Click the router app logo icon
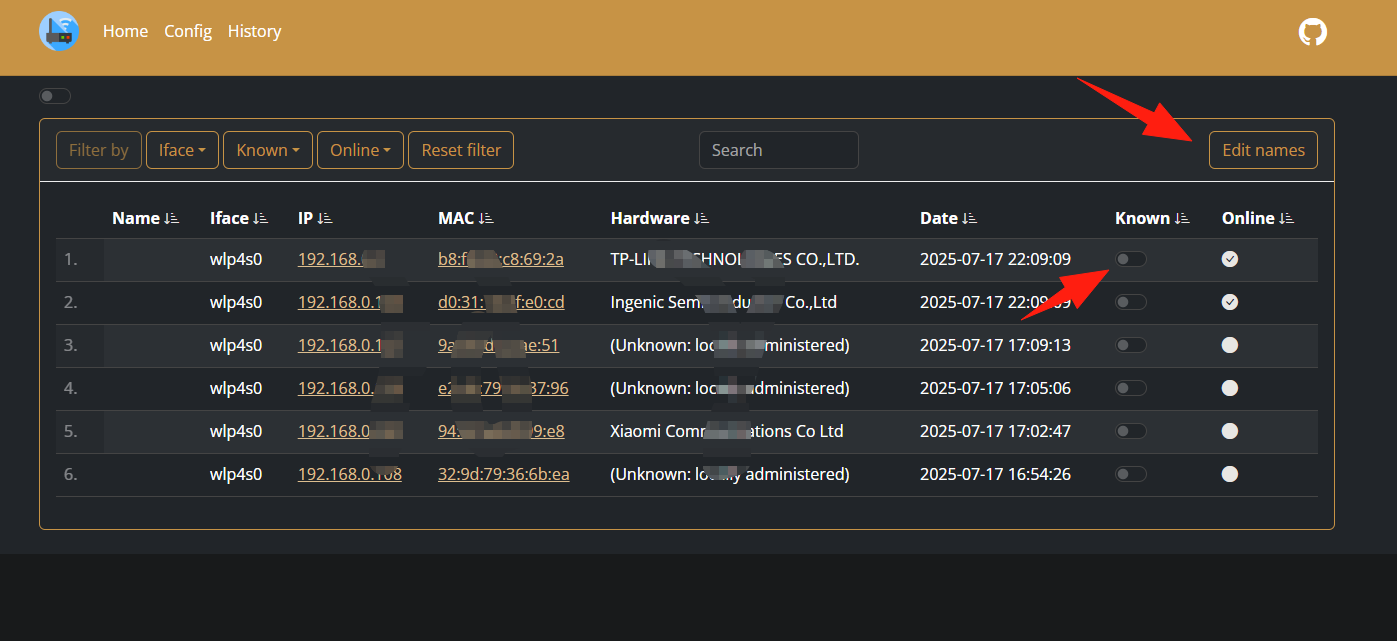The height and width of the screenshot is (641, 1397). tap(59, 31)
